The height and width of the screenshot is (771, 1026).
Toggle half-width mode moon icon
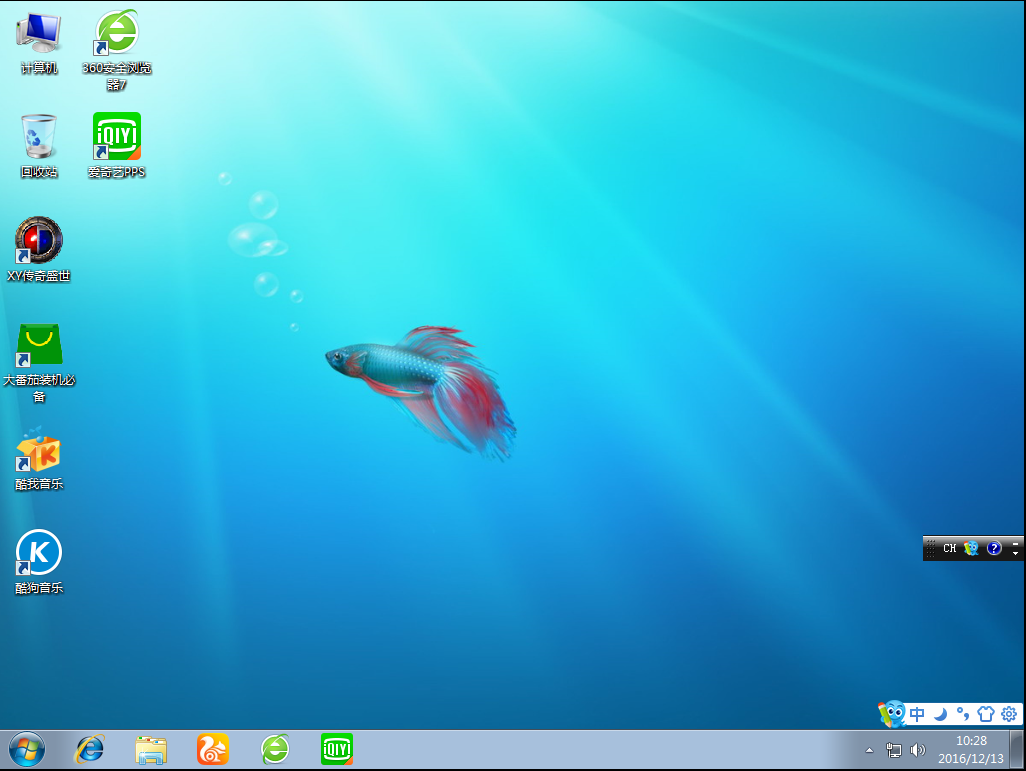click(x=940, y=714)
